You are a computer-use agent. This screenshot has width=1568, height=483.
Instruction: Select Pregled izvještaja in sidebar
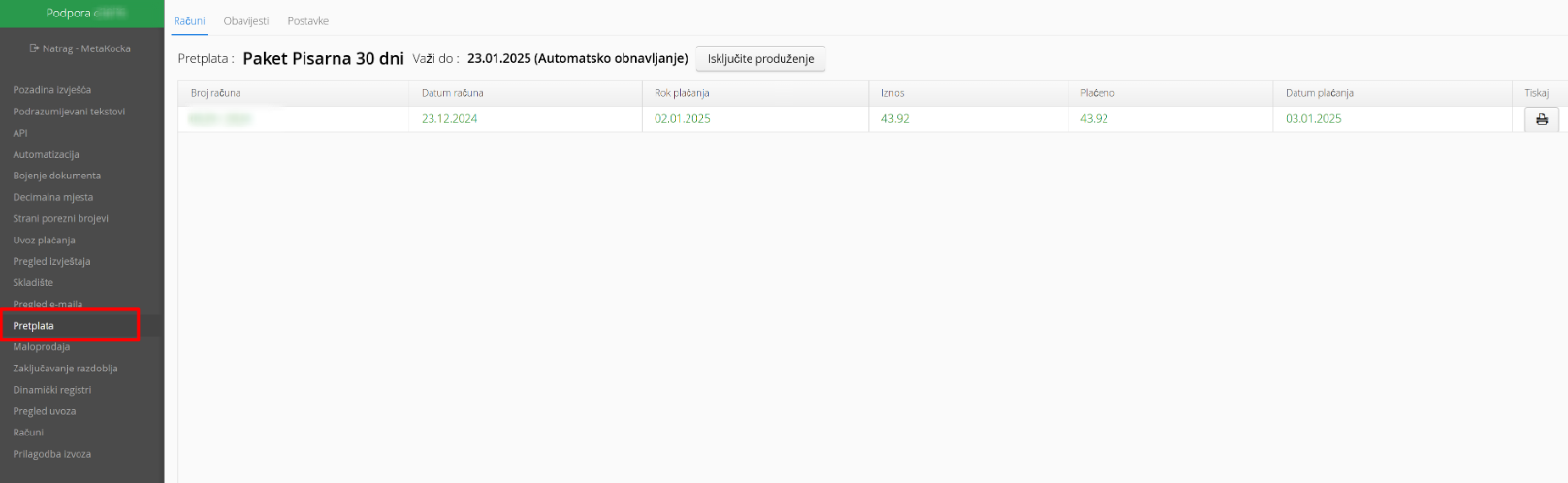51,261
